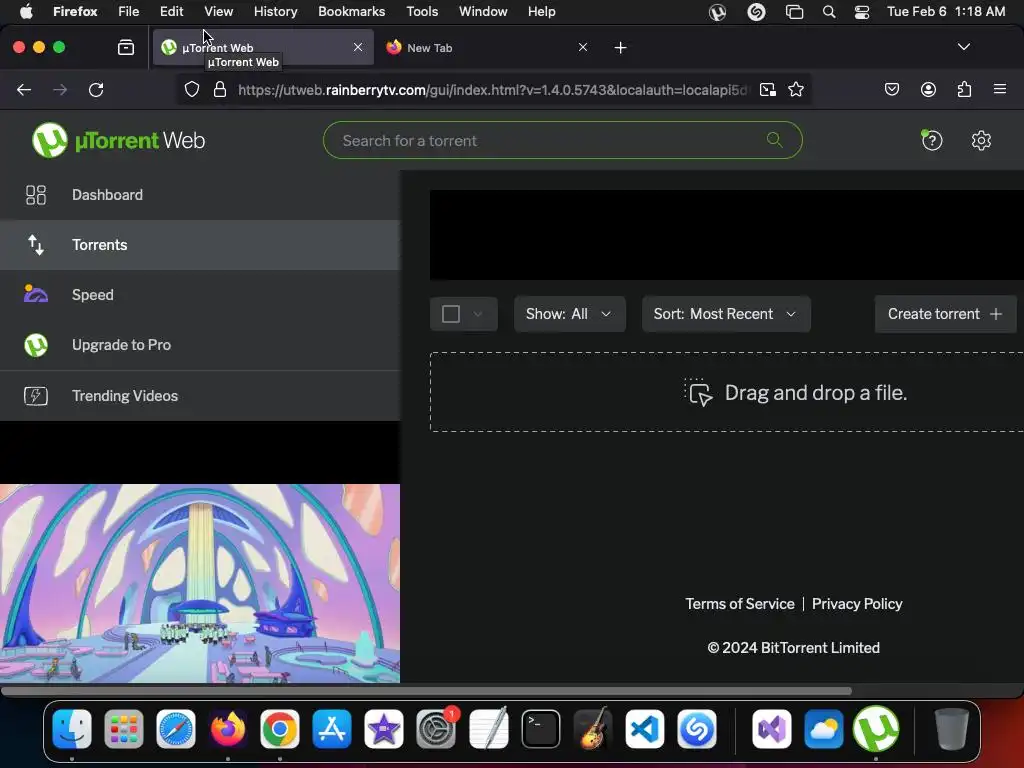Image resolution: width=1024 pixels, height=768 pixels.
Task: Open System Settings from the Dock
Action: coord(436,729)
